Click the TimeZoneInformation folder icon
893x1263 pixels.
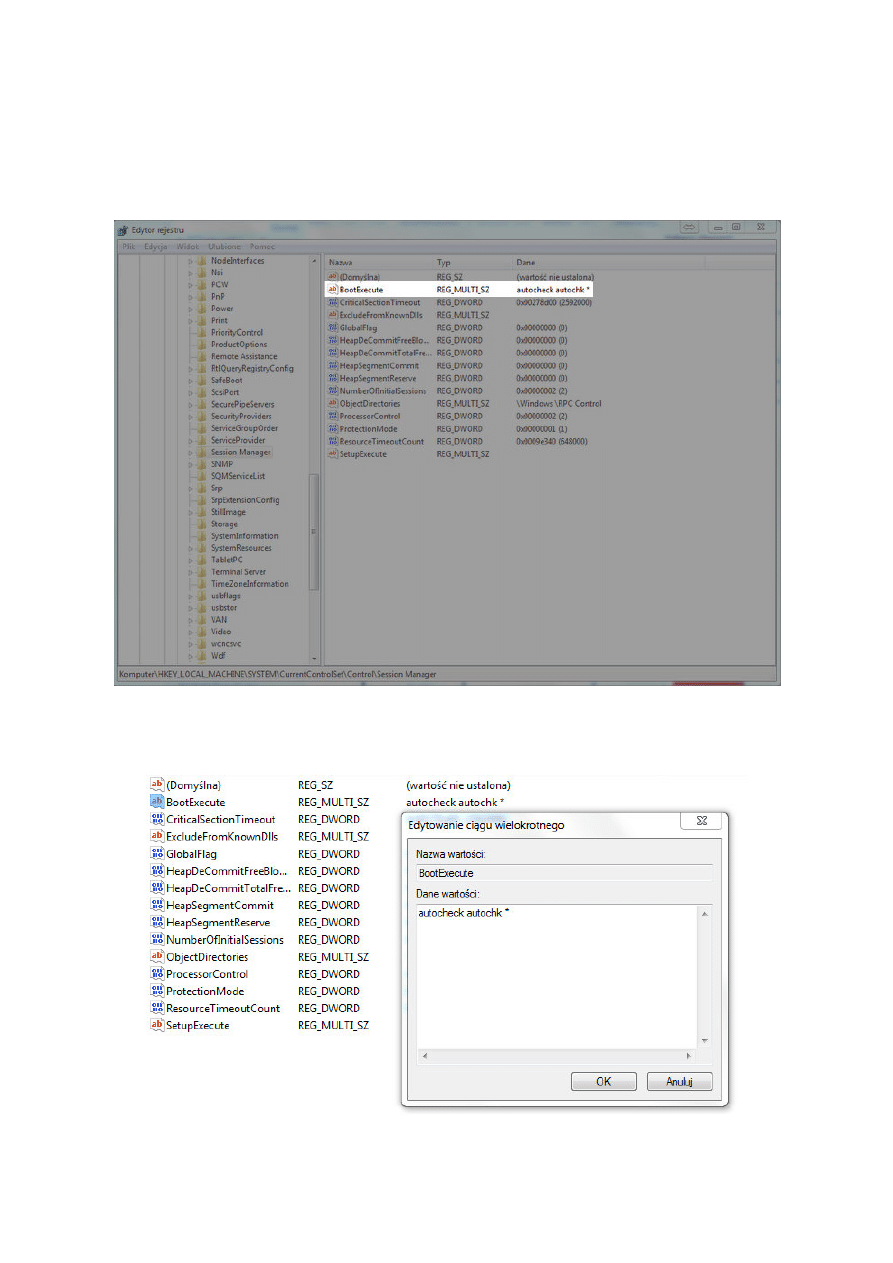point(202,584)
